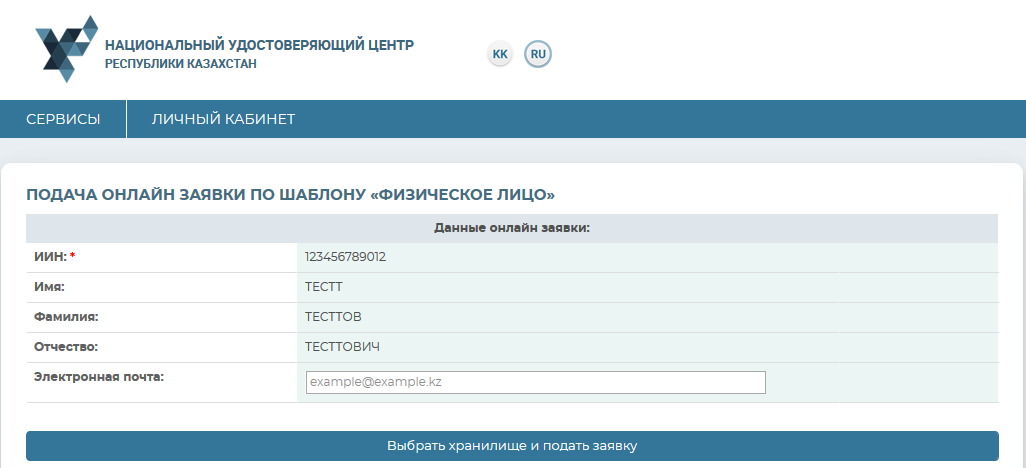Click the 'Республики Казахстан' subtitle text

(x=181, y=64)
